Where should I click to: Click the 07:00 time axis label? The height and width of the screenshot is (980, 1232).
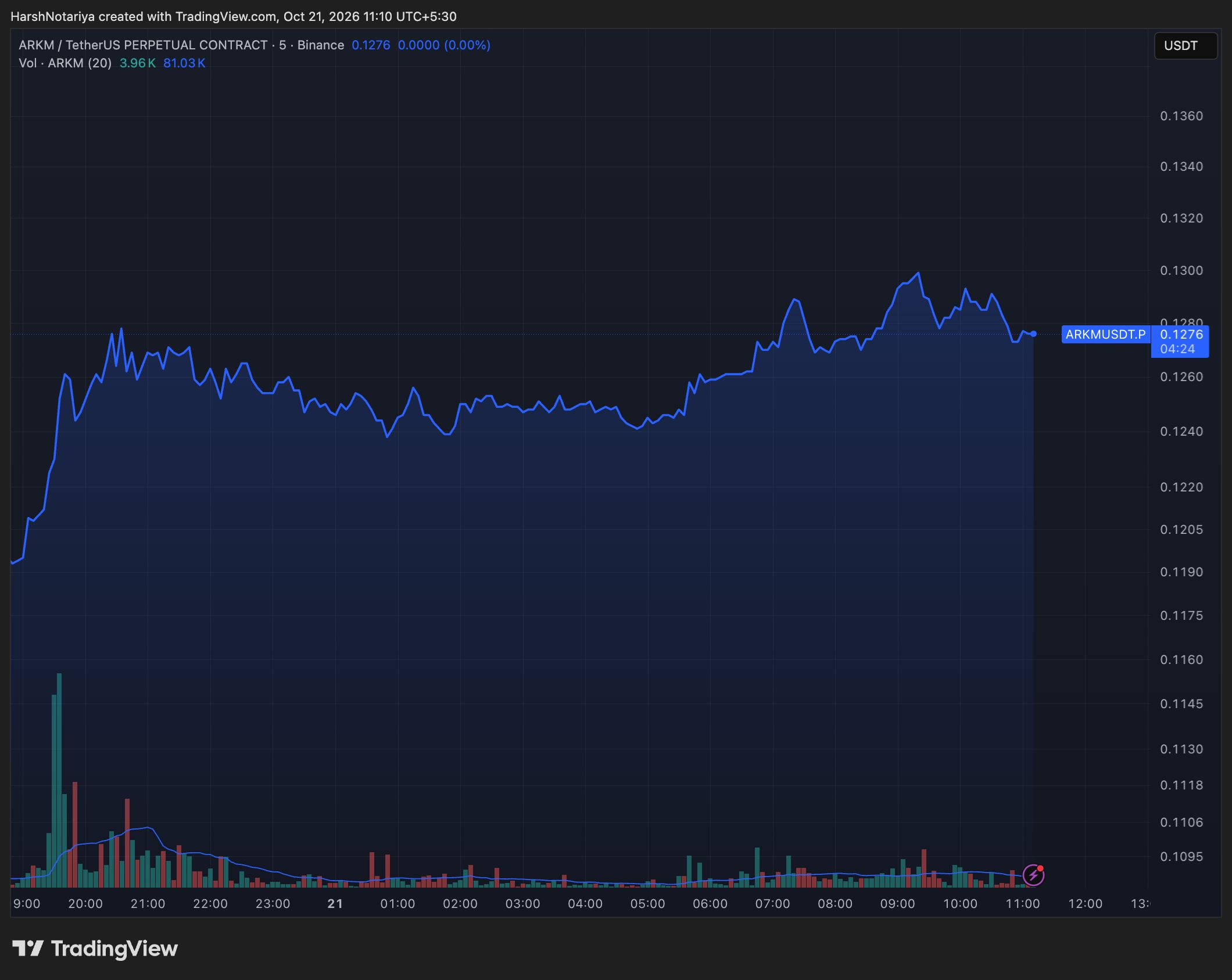[772, 904]
